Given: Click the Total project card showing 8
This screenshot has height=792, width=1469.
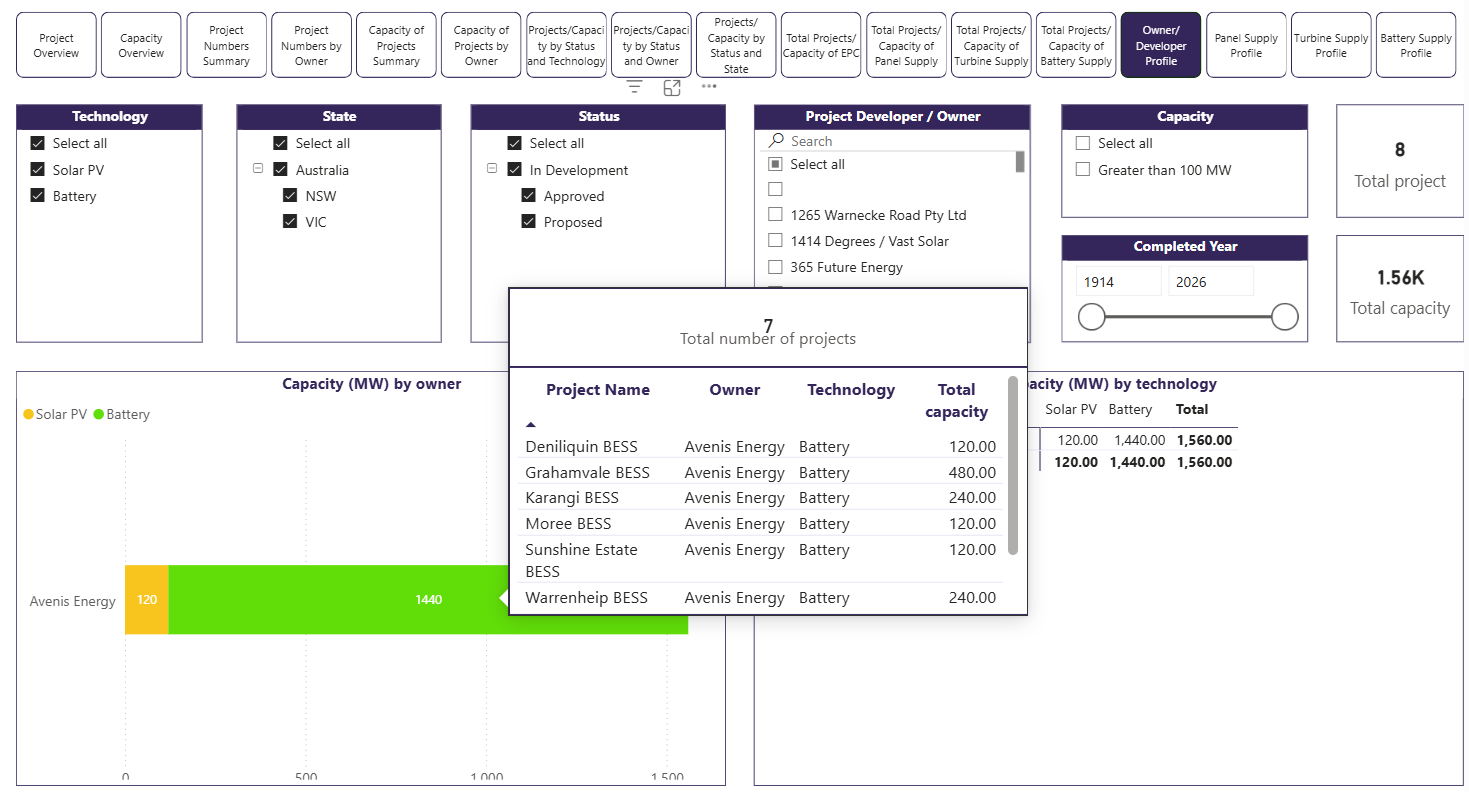Looking at the screenshot, I should coord(1400,161).
